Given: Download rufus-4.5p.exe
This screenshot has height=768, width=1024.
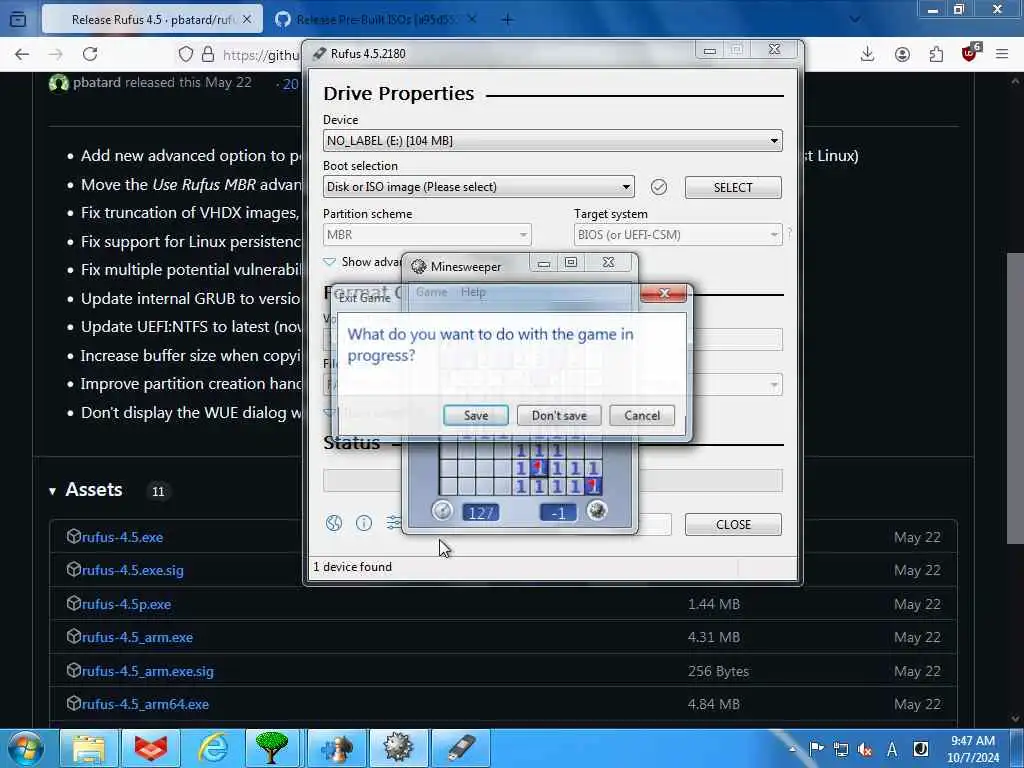Looking at the screenshot, I should coord(126,604).
